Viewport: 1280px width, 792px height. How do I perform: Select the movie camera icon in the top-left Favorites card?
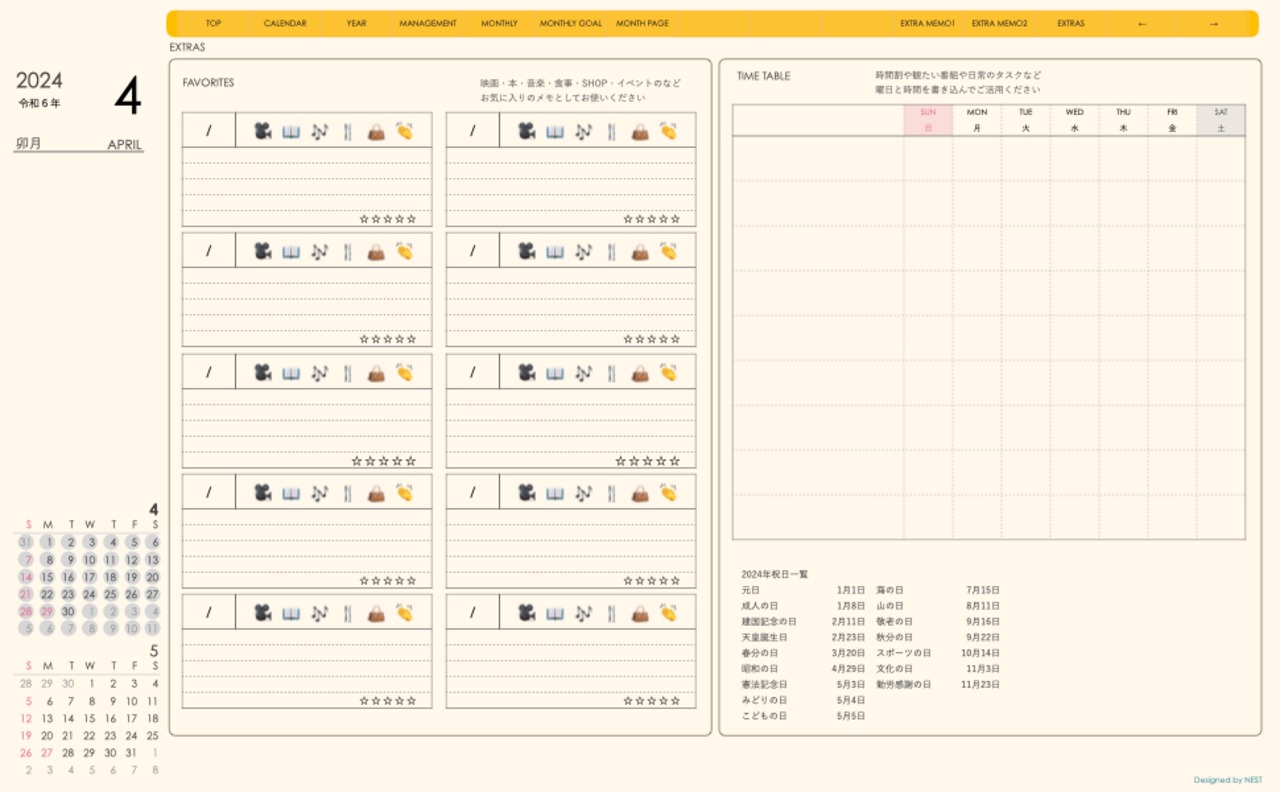(x=262, y=131)
